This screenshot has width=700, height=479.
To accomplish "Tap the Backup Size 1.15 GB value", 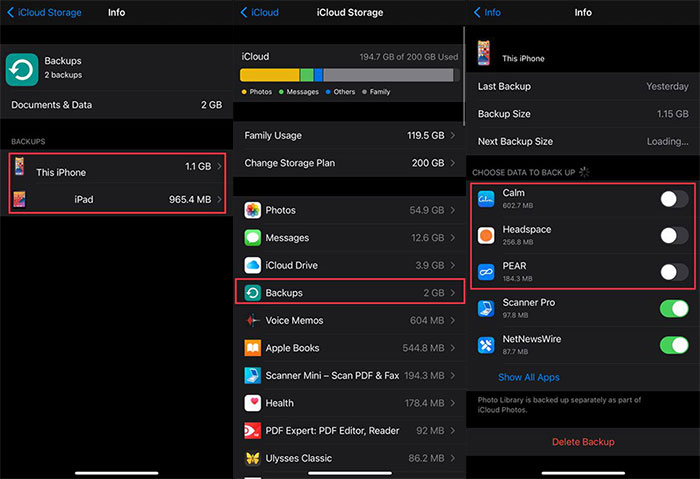I will [x=672, y=114].
